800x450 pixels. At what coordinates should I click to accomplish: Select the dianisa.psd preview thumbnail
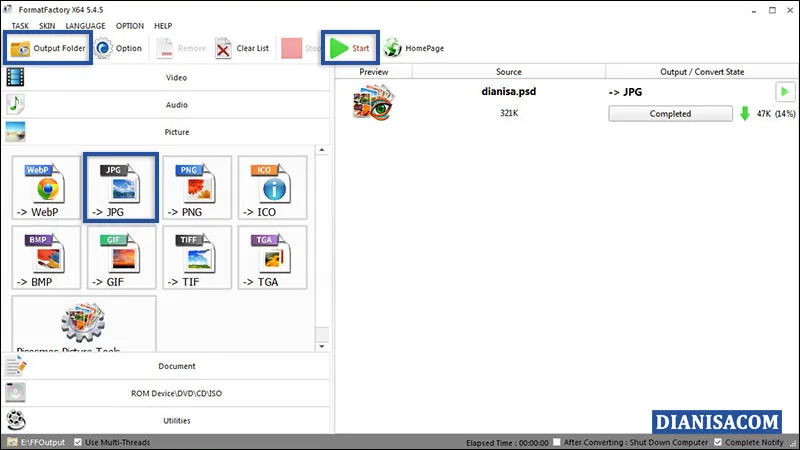[373, 103]
